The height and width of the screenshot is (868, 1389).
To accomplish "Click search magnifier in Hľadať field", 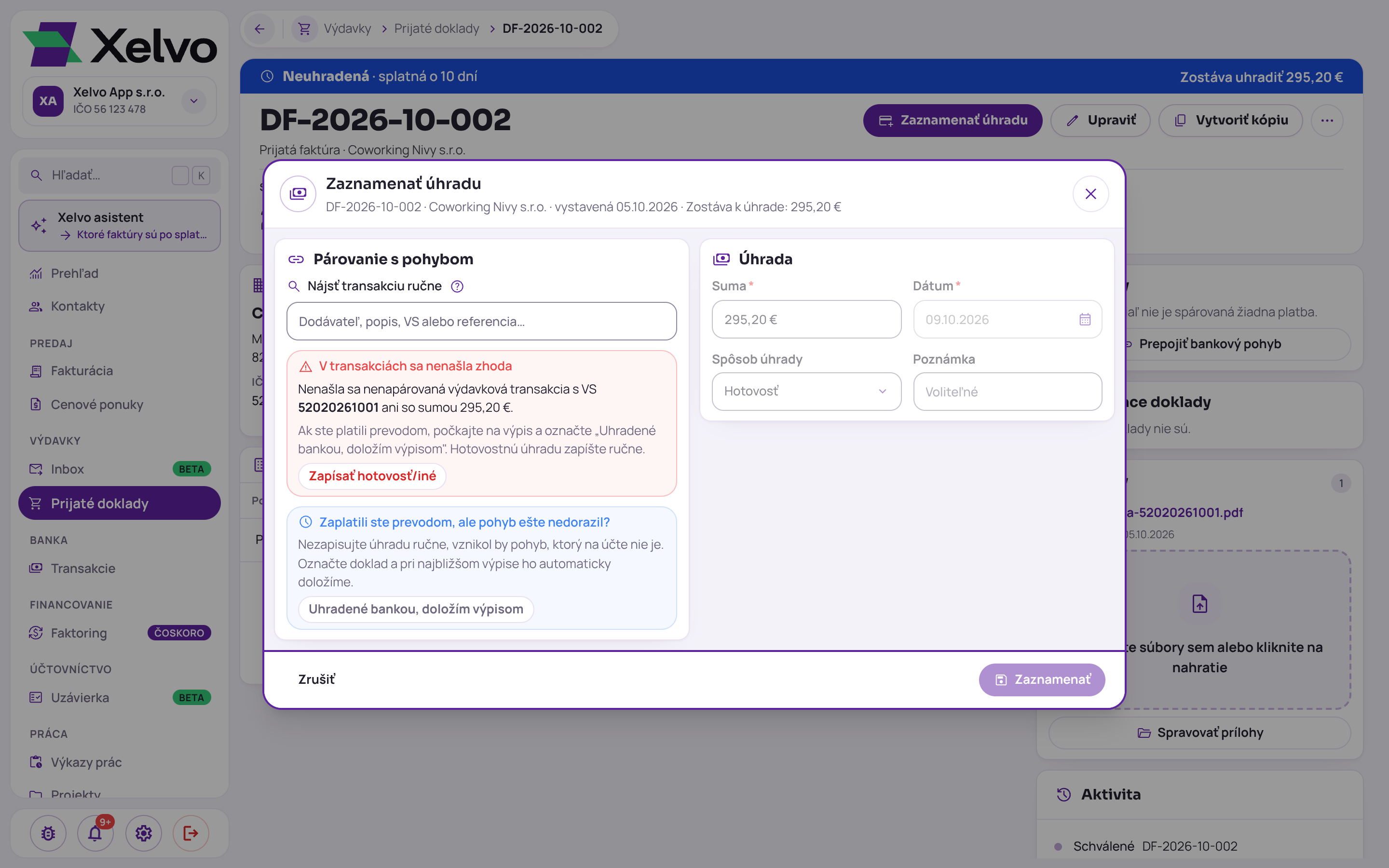I will pyautogui.click(x=36, y=175).
